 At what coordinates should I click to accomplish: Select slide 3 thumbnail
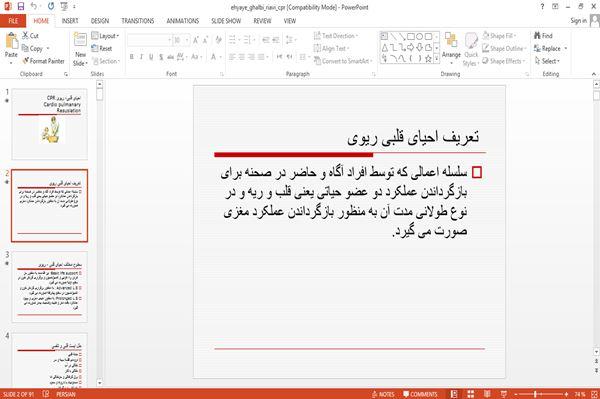(49, 287)
